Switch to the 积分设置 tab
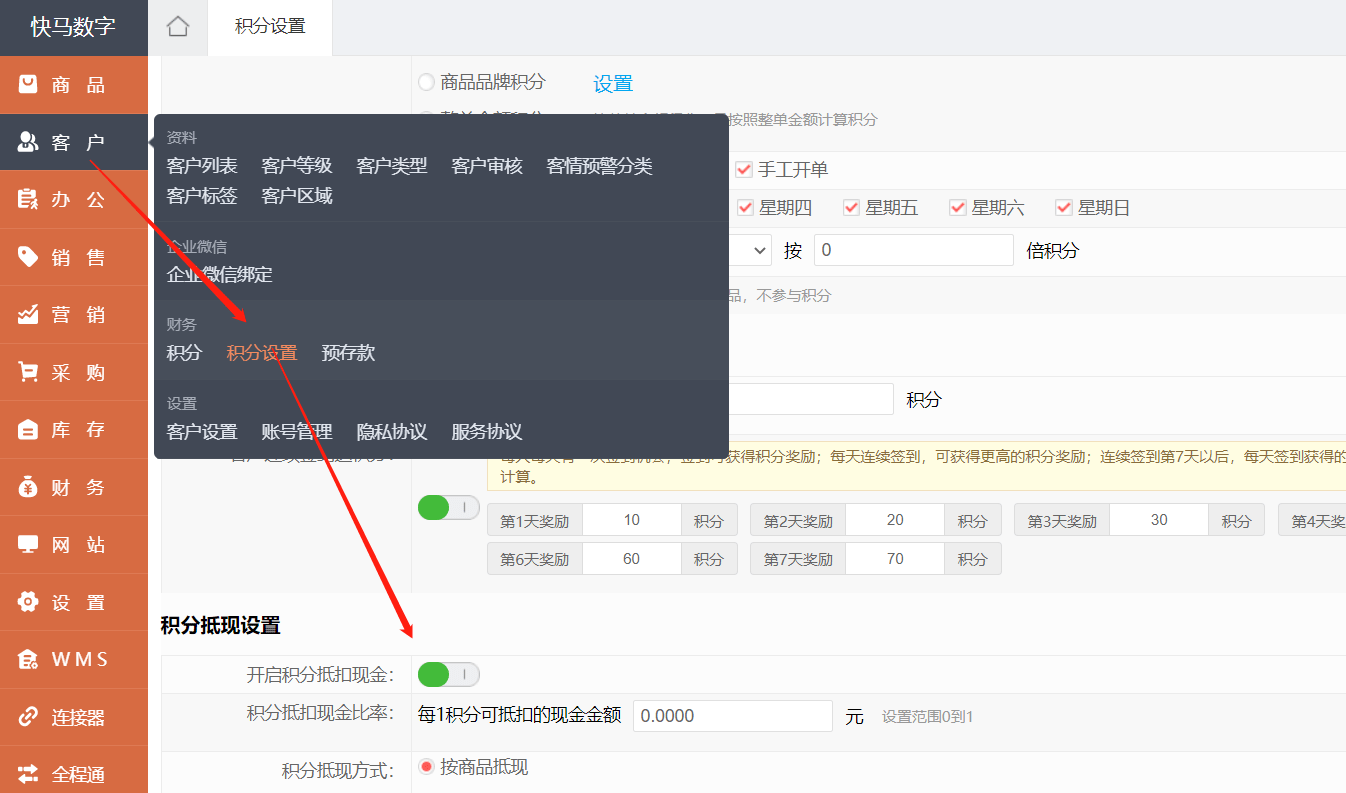 (x=270, y=27)
